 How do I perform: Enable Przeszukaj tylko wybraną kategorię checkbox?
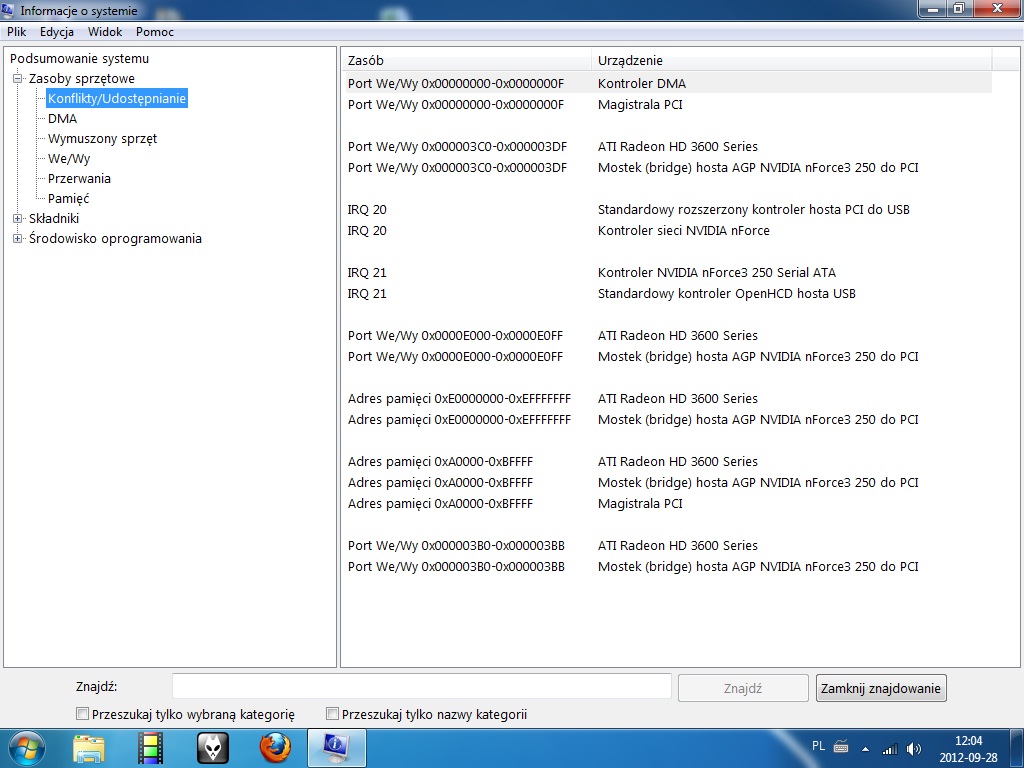[x=82, y=713]
